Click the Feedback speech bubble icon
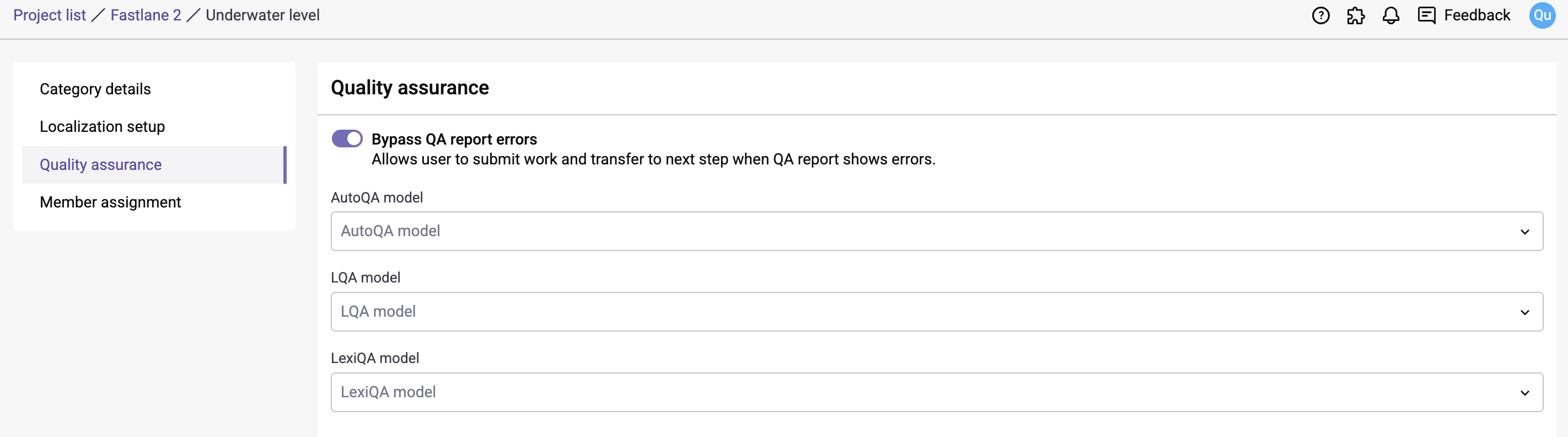1568x437 pixels. (1426, 15)
